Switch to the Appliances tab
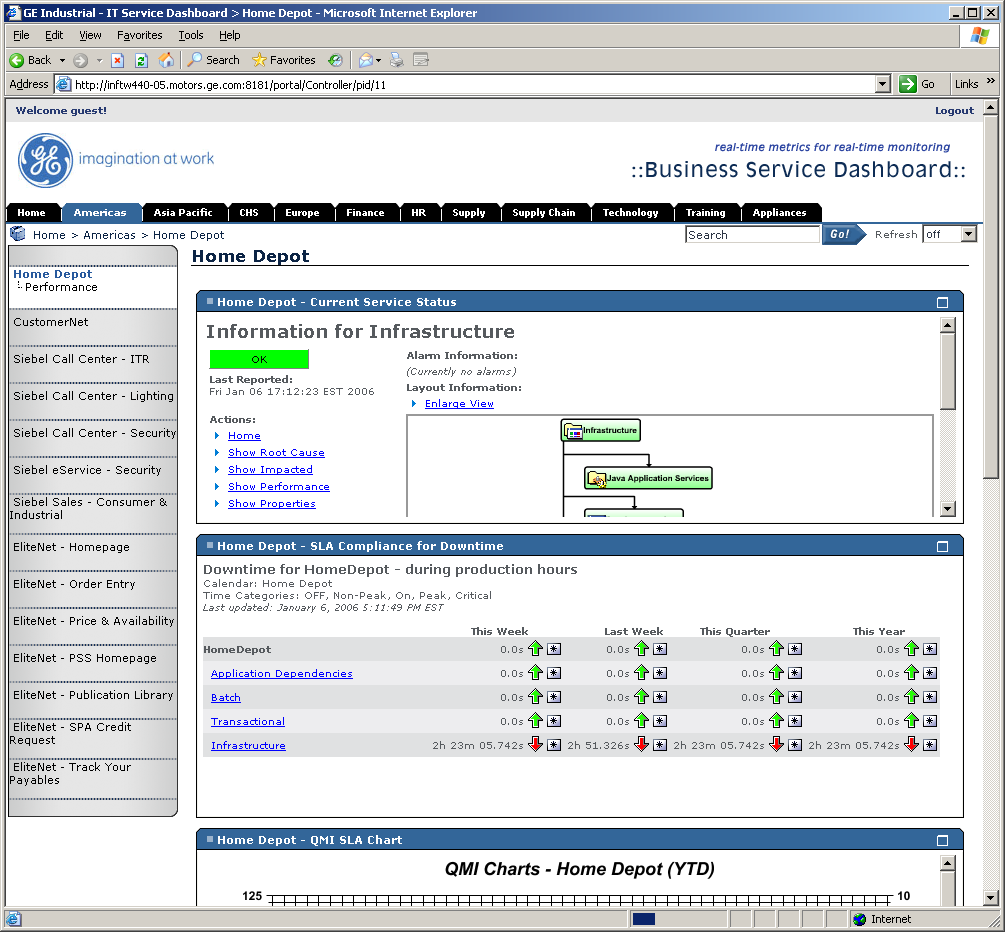 coord(779,213)
